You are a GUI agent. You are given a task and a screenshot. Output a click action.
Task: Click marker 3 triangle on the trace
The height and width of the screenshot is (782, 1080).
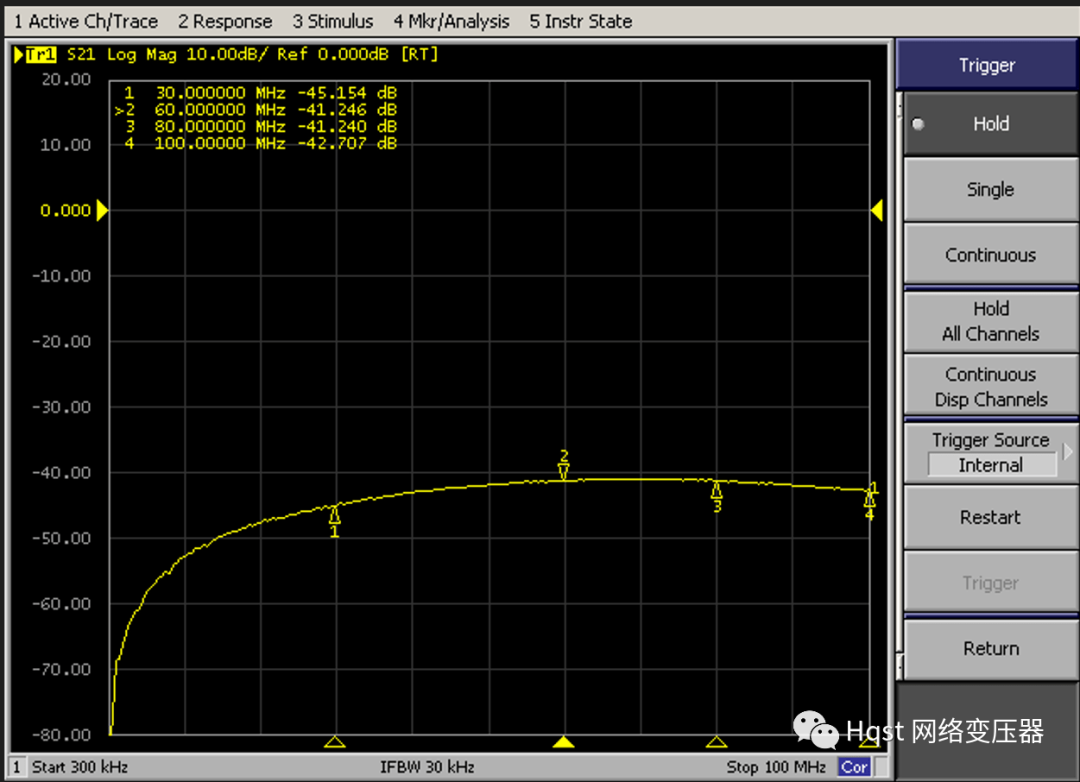pos(716,490)
